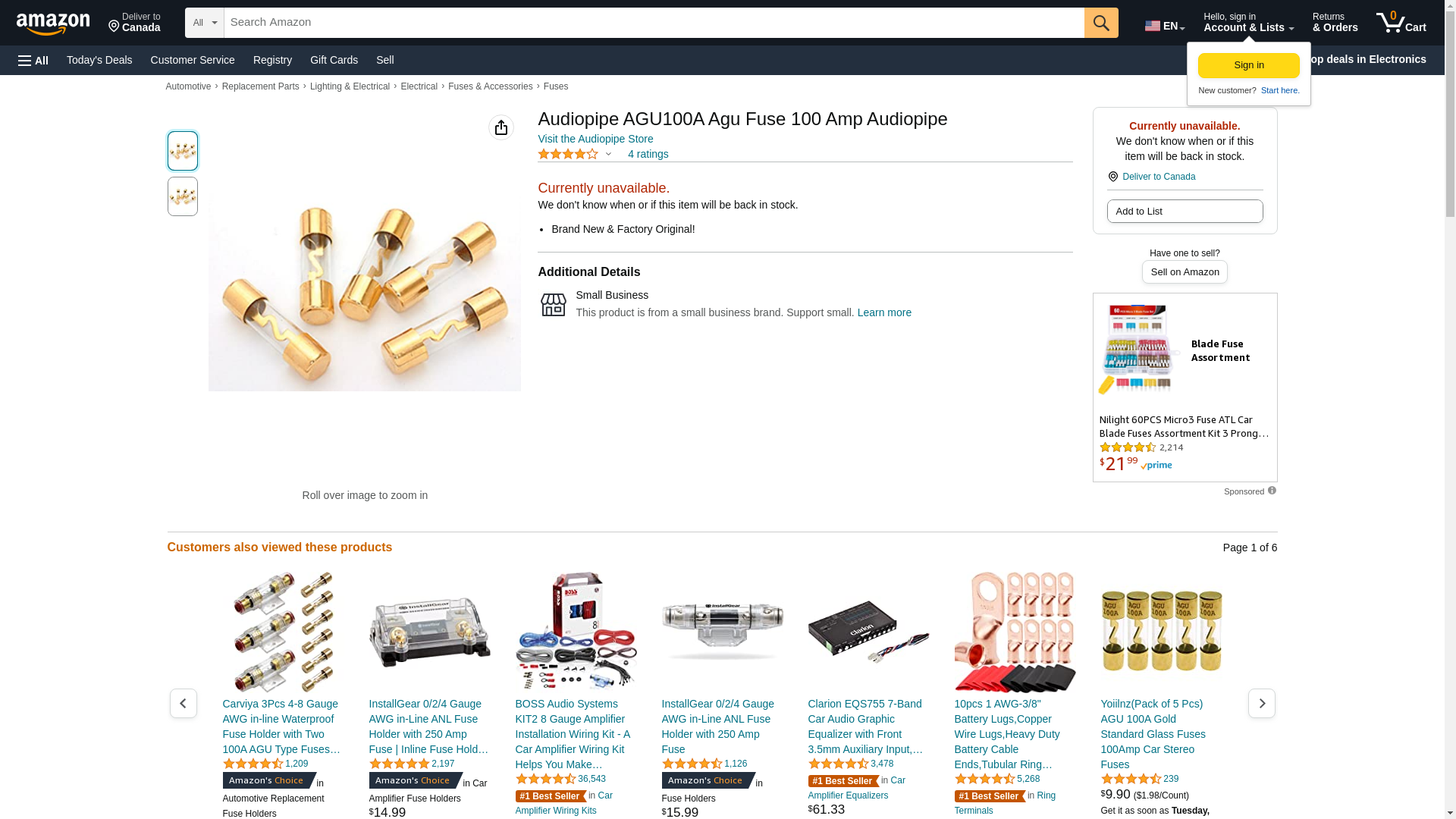
Task: Go to next carousel page arrow
Action: [x=1261, y=704]
